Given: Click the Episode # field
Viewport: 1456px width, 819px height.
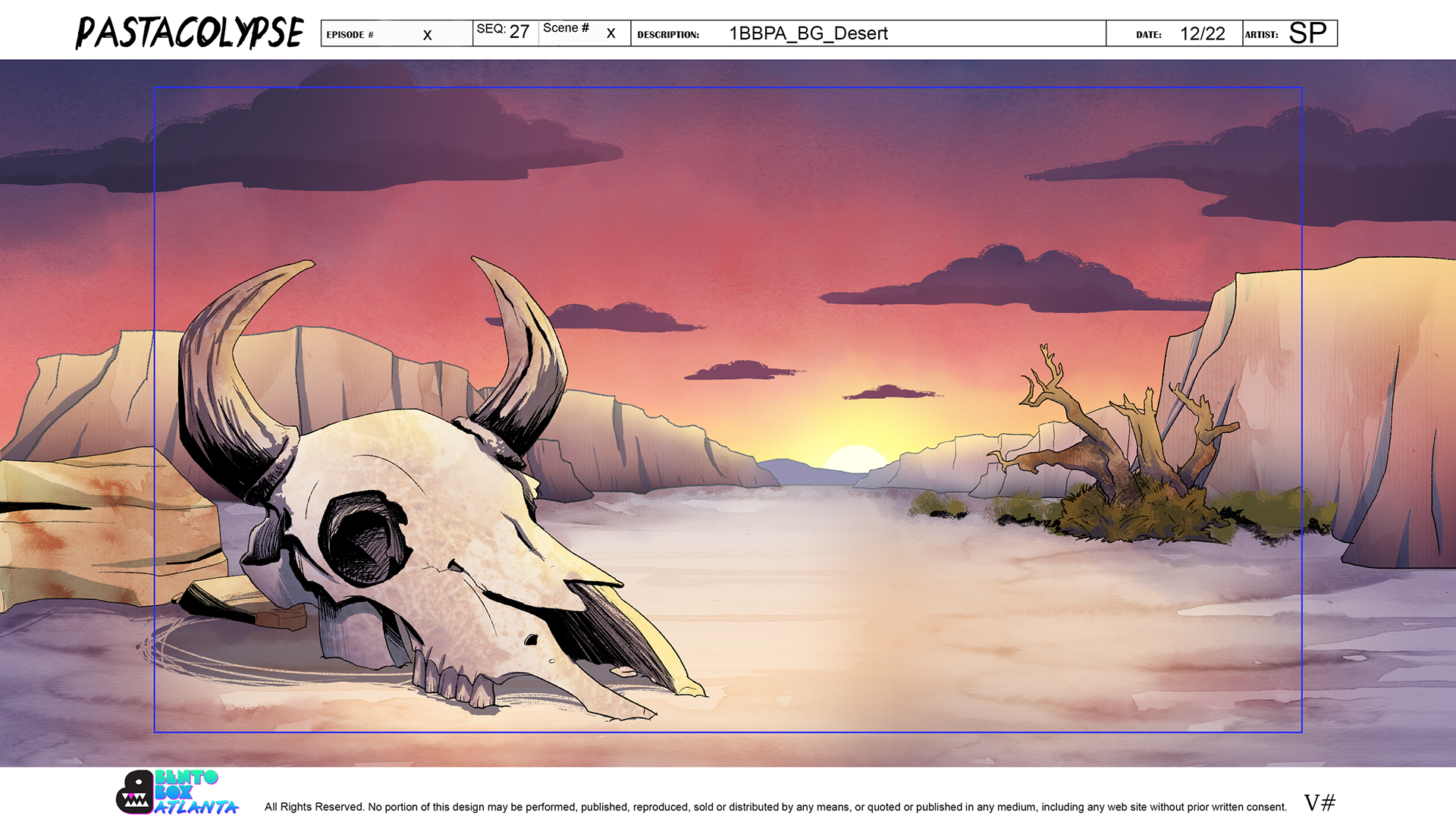Looking at the screenshot, I should (396, 34).
